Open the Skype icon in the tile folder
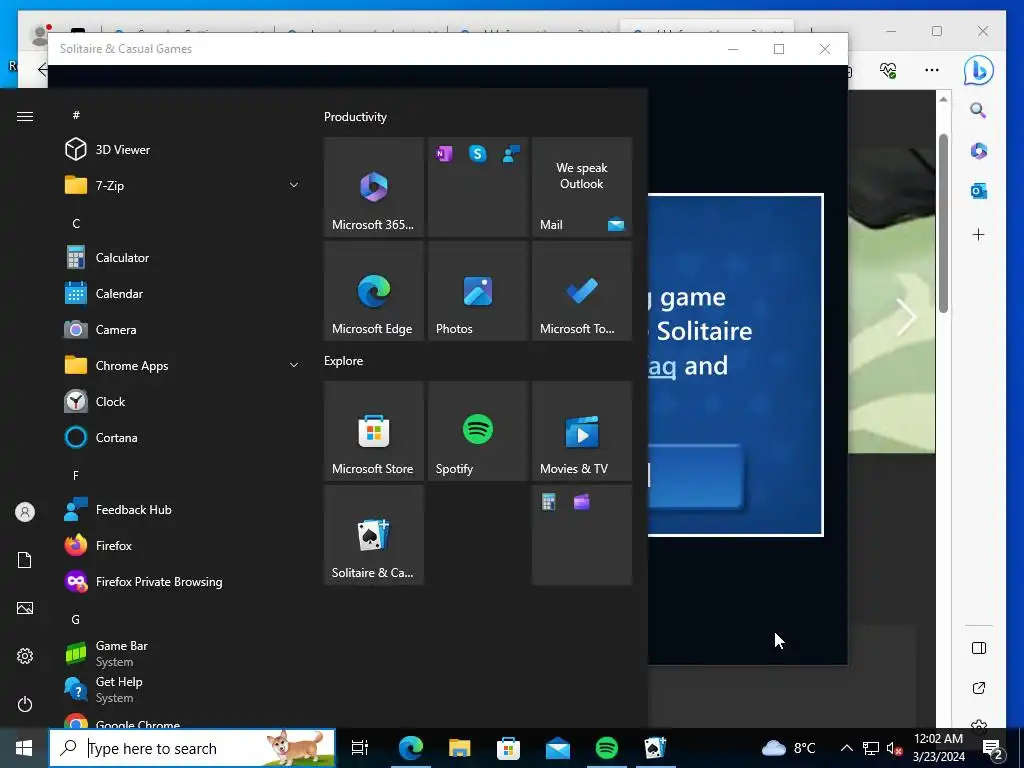Viewport: 1024px width, 768px height. click(x=478, y=154)
